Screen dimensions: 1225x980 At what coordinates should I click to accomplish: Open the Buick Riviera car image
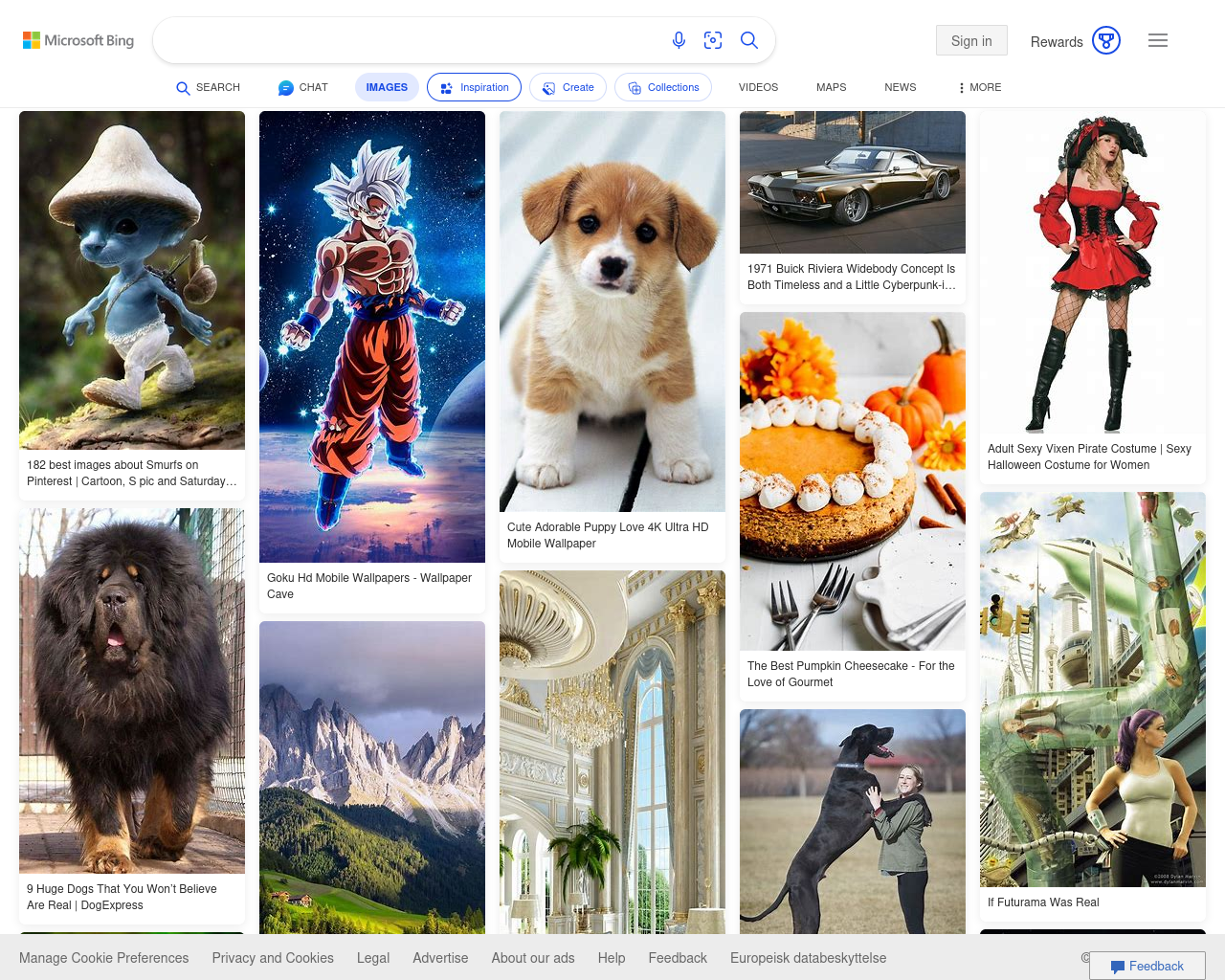[x=853, y=182]
